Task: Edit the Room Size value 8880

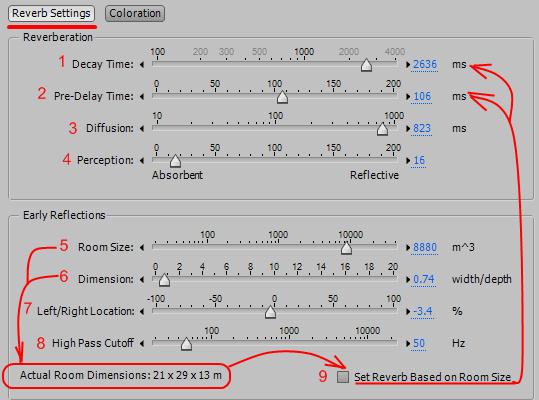Action: coord(425,247)
